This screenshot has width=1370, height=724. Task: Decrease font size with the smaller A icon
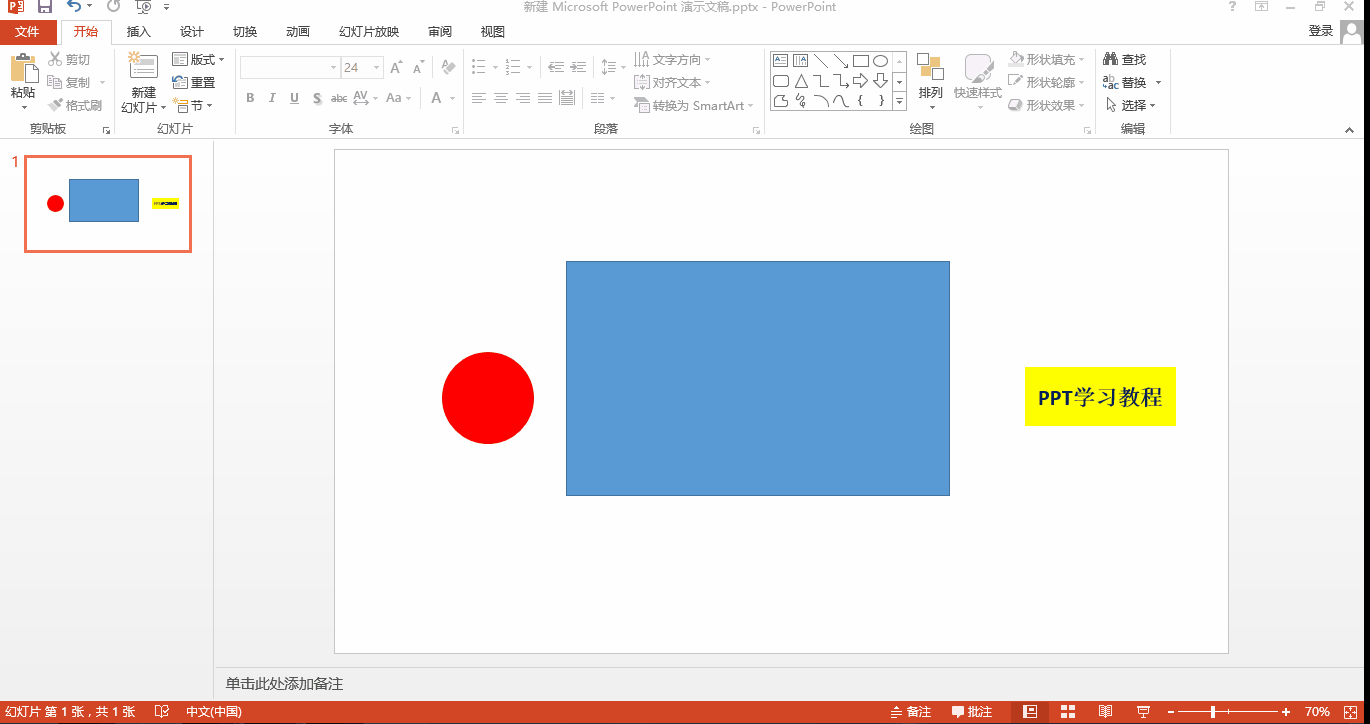pyautogui.click(x=419, y=68)
